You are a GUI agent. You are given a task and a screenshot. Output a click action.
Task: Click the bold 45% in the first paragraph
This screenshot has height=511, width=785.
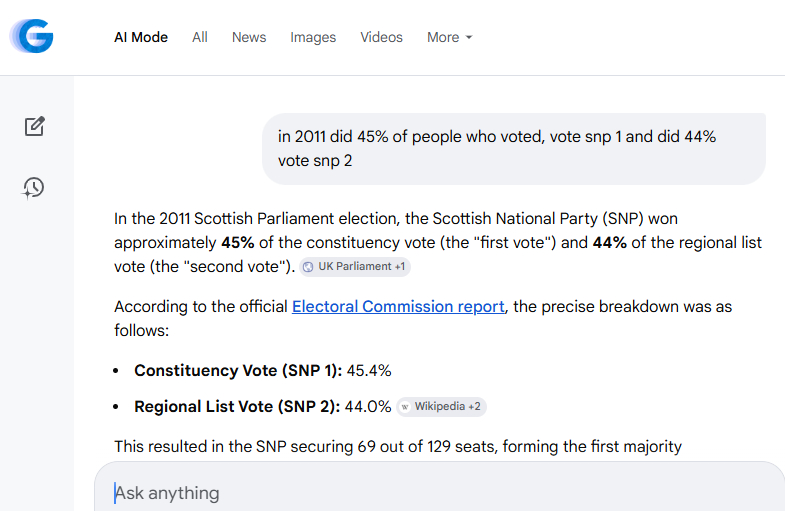coord(238,243)
